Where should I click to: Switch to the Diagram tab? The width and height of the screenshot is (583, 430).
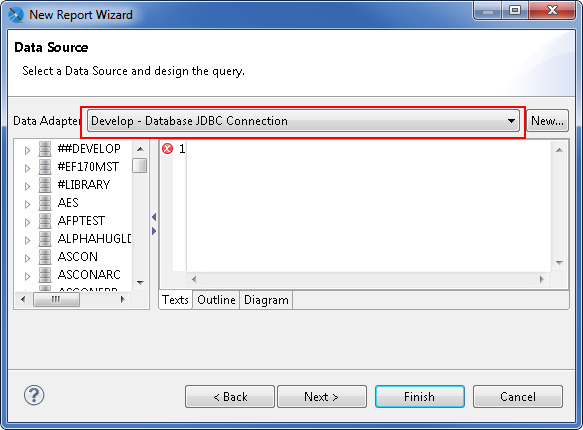(266, 300)
